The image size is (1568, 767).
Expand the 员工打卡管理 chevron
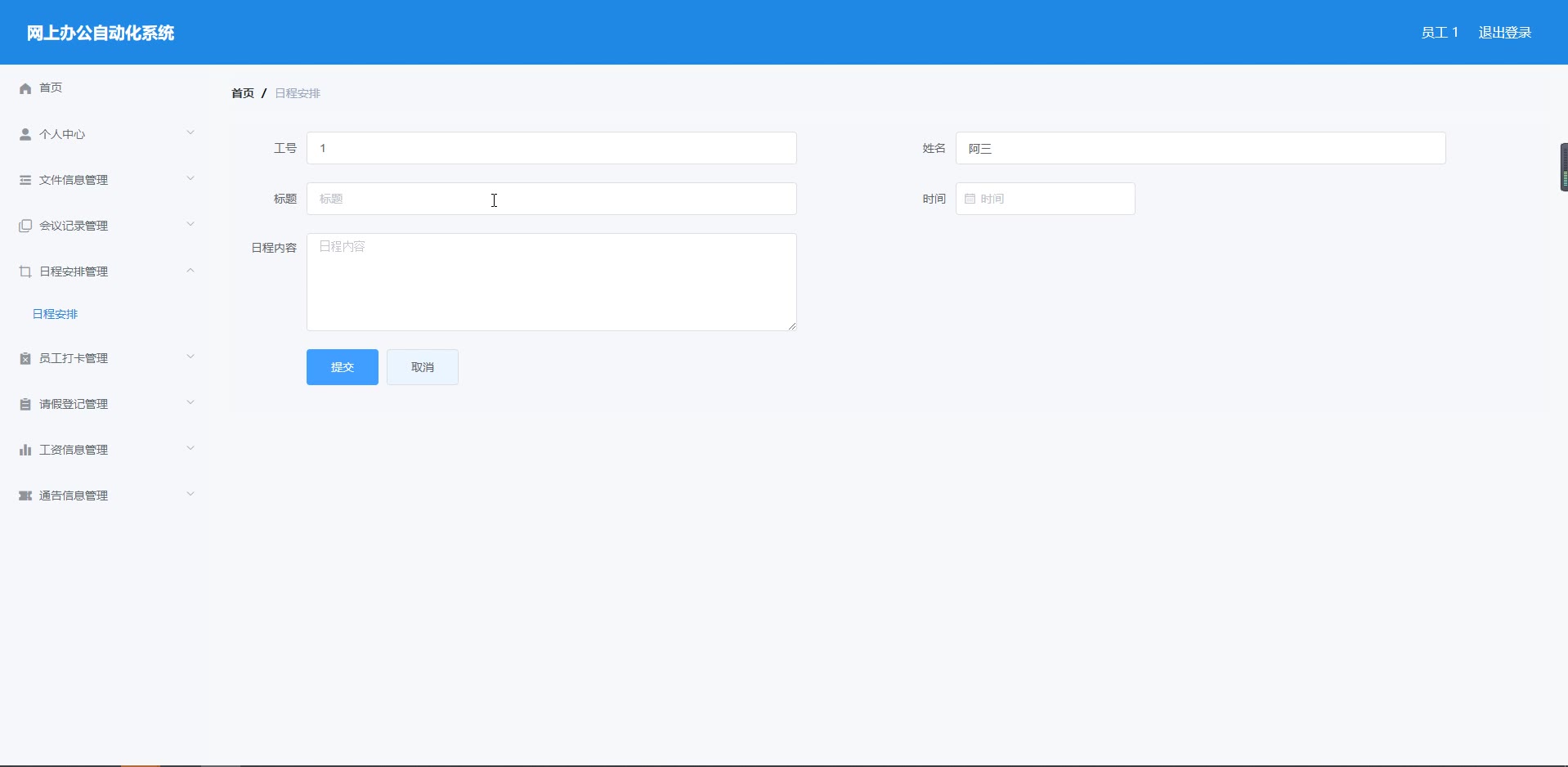[x=190, y=357]
